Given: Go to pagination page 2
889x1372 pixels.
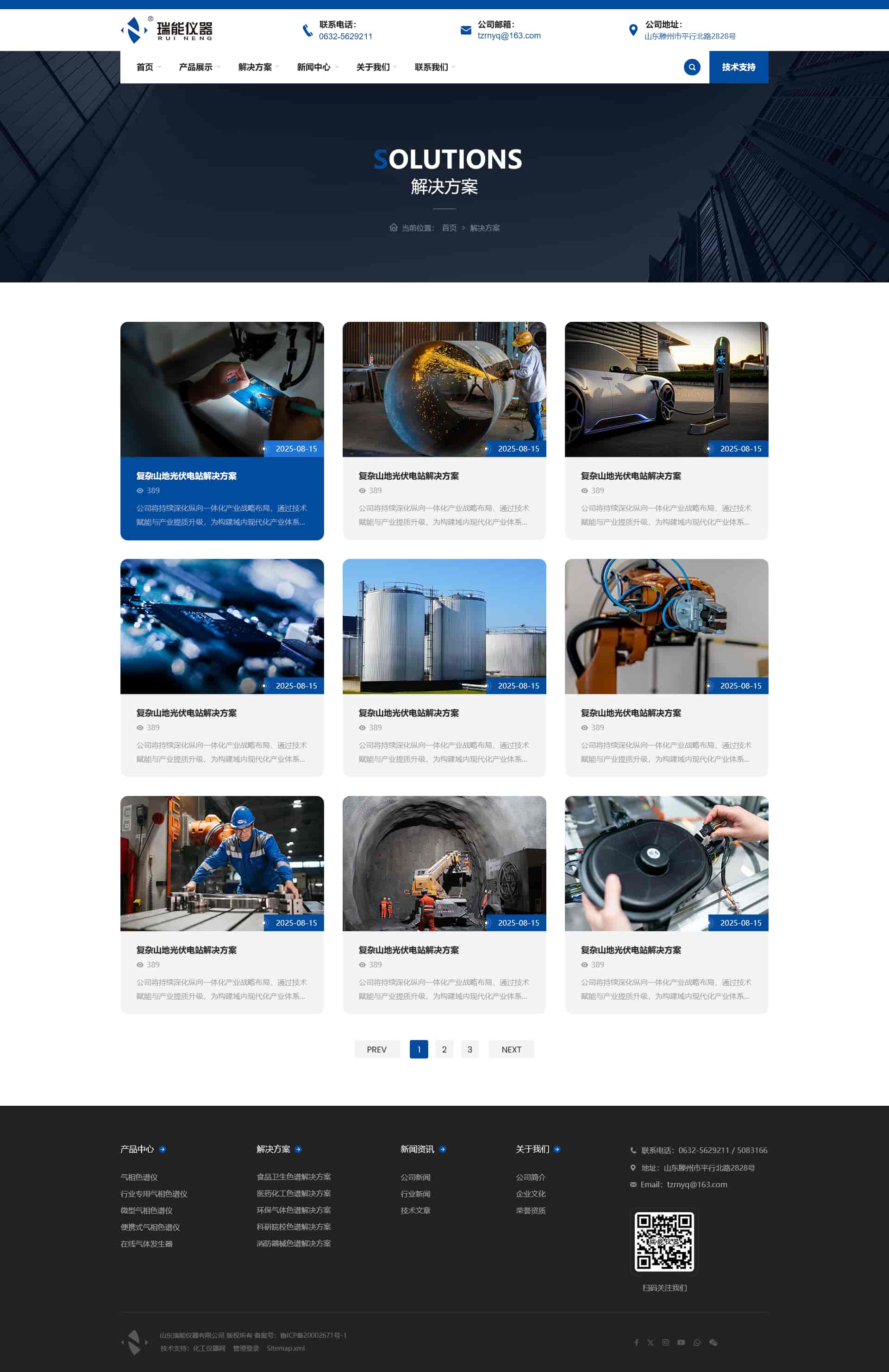Looking at the screenshot, I should tap(444, 1049).
